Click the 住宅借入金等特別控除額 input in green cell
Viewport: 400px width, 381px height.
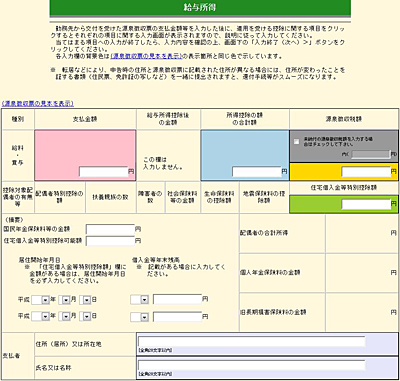click(366, 204)
